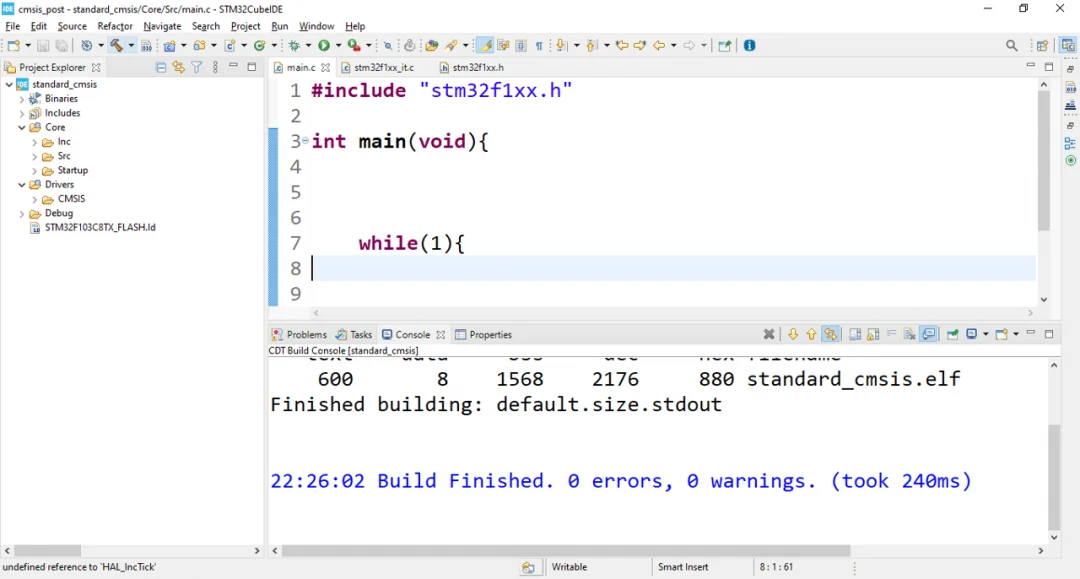The height and width of the screenshot is (579, 1080).
Task: Click next error down arrow in console
Action: coord(793,335)
